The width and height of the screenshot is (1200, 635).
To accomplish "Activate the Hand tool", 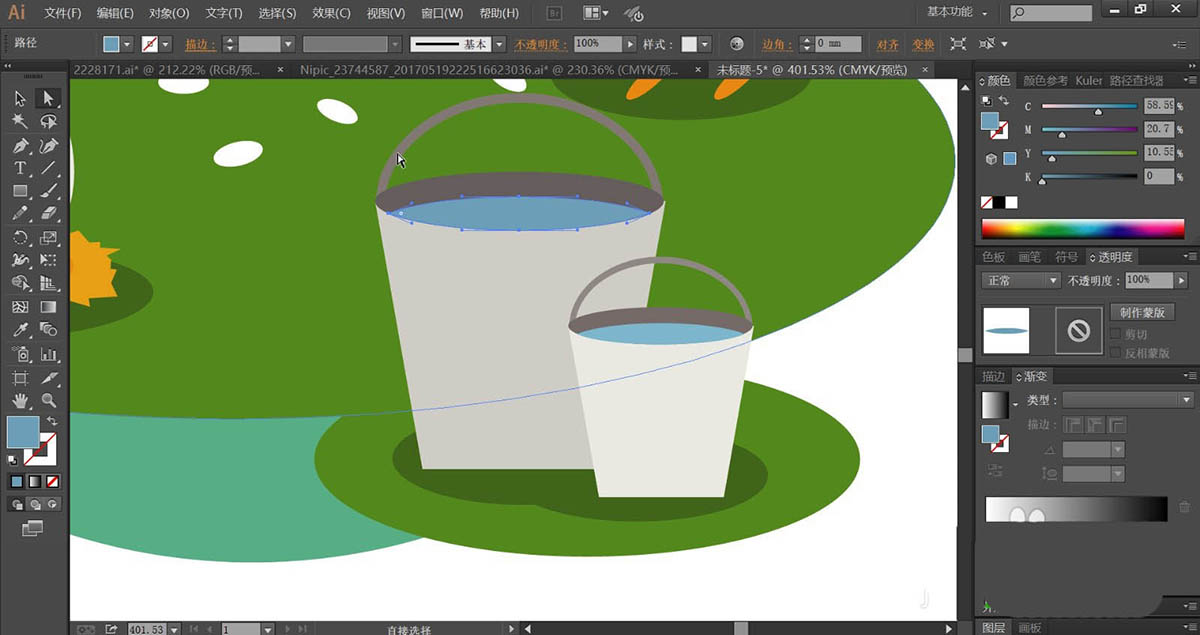I will tap(20, 401).
